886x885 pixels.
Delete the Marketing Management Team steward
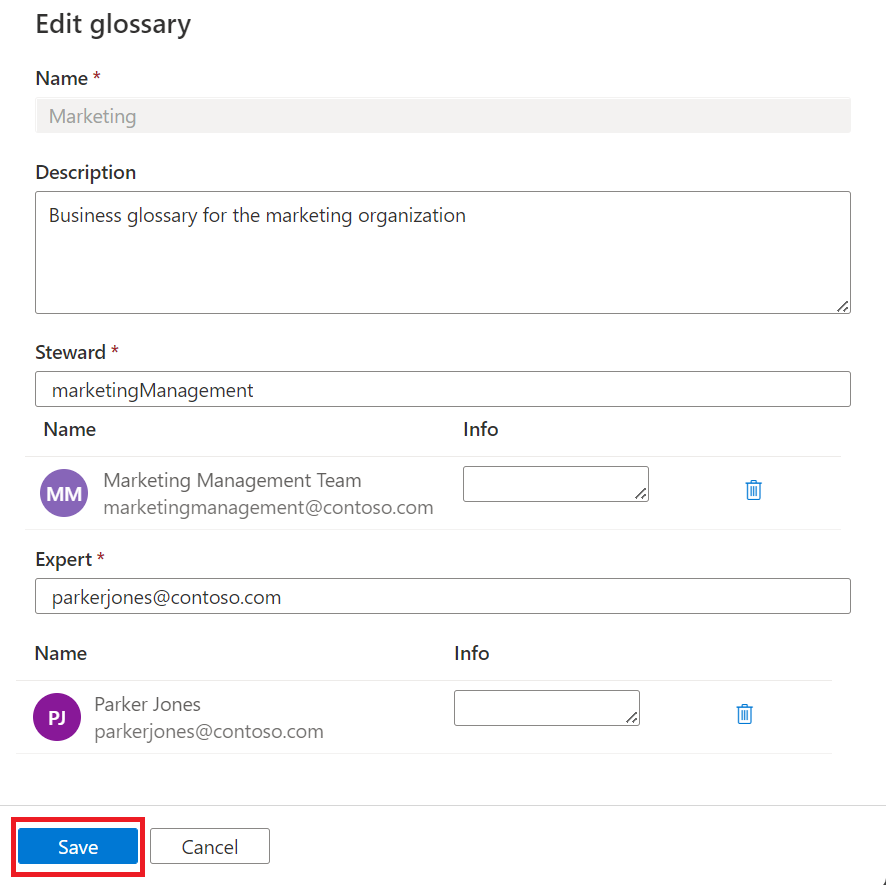pyautogui.click(x=754, y=490)
